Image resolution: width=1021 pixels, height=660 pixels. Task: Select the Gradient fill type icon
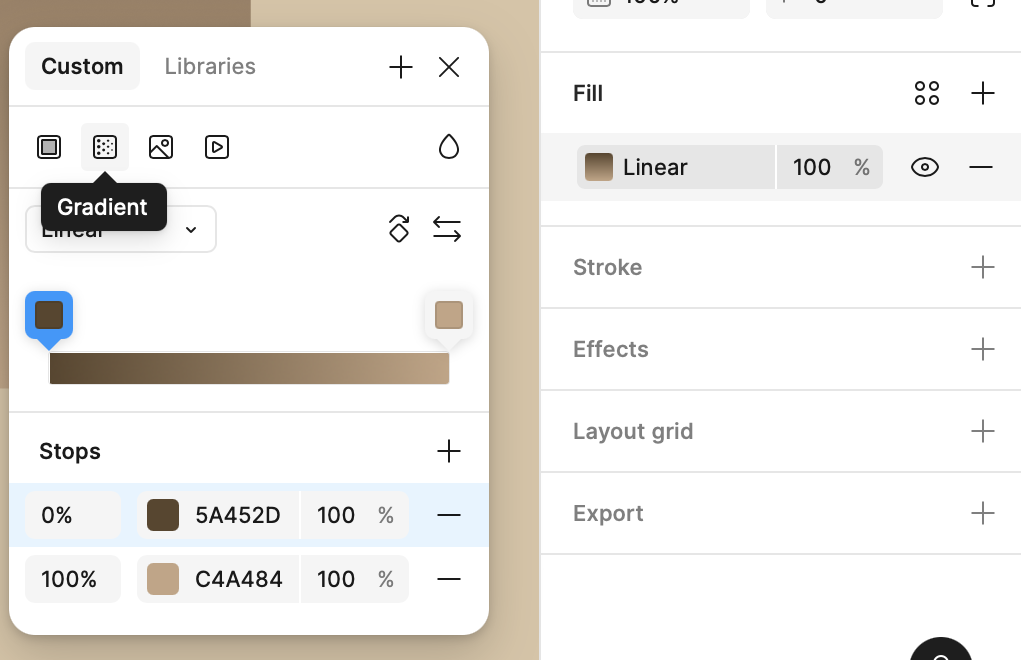click(x=105, y=147)
